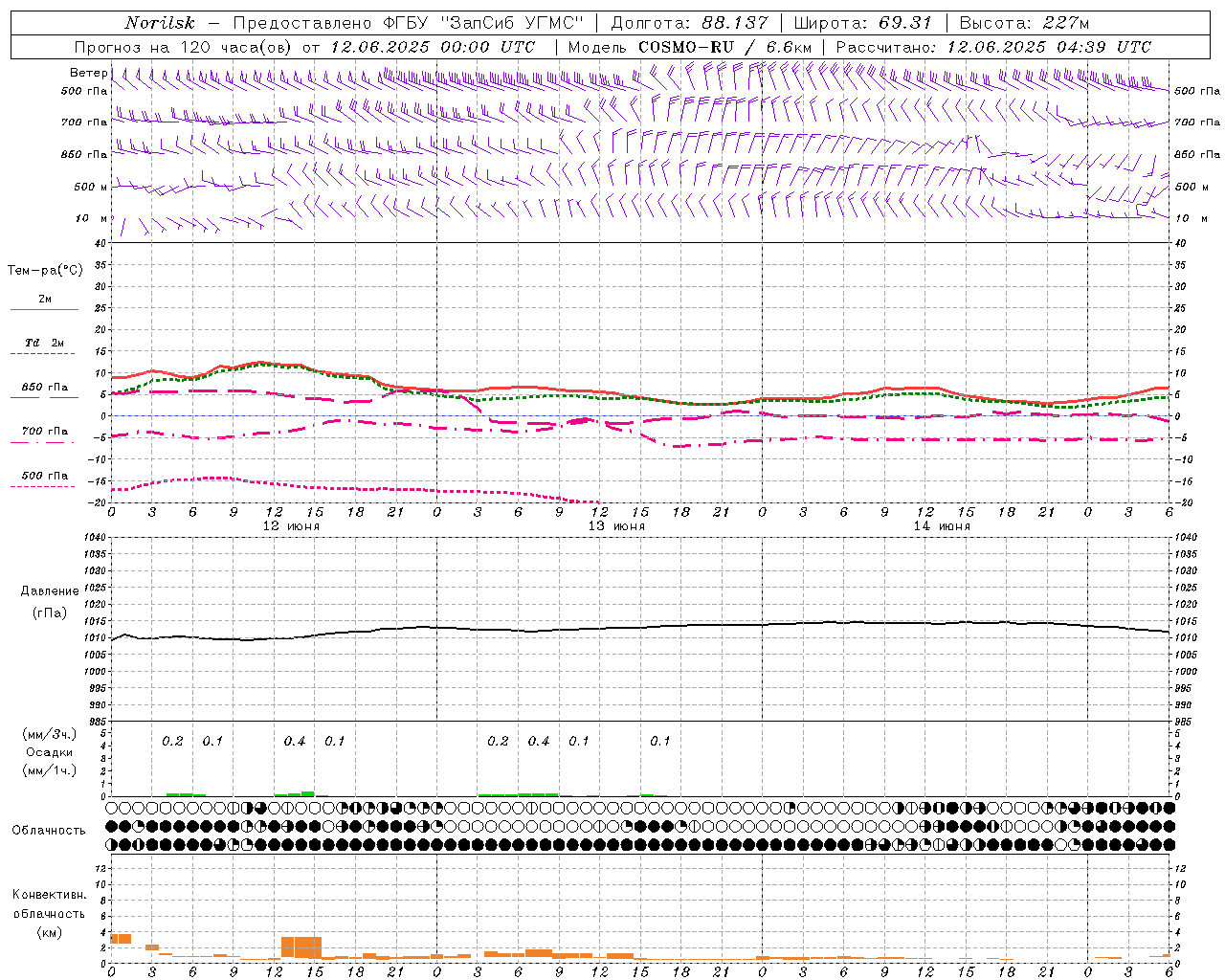Select the "Прогноз на 120 часа(ов)" header text

(x=184, y=47)
